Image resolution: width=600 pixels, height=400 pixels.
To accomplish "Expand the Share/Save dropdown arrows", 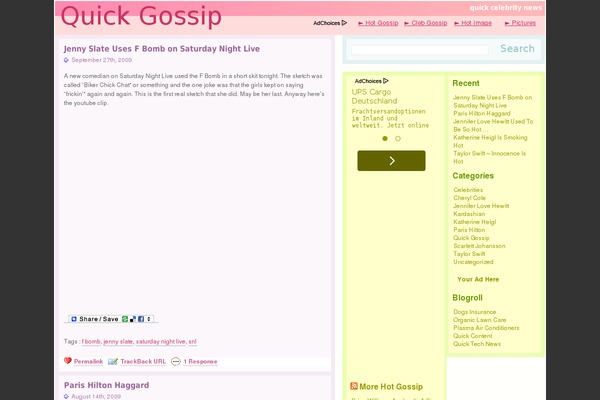I will pos(149,319).
